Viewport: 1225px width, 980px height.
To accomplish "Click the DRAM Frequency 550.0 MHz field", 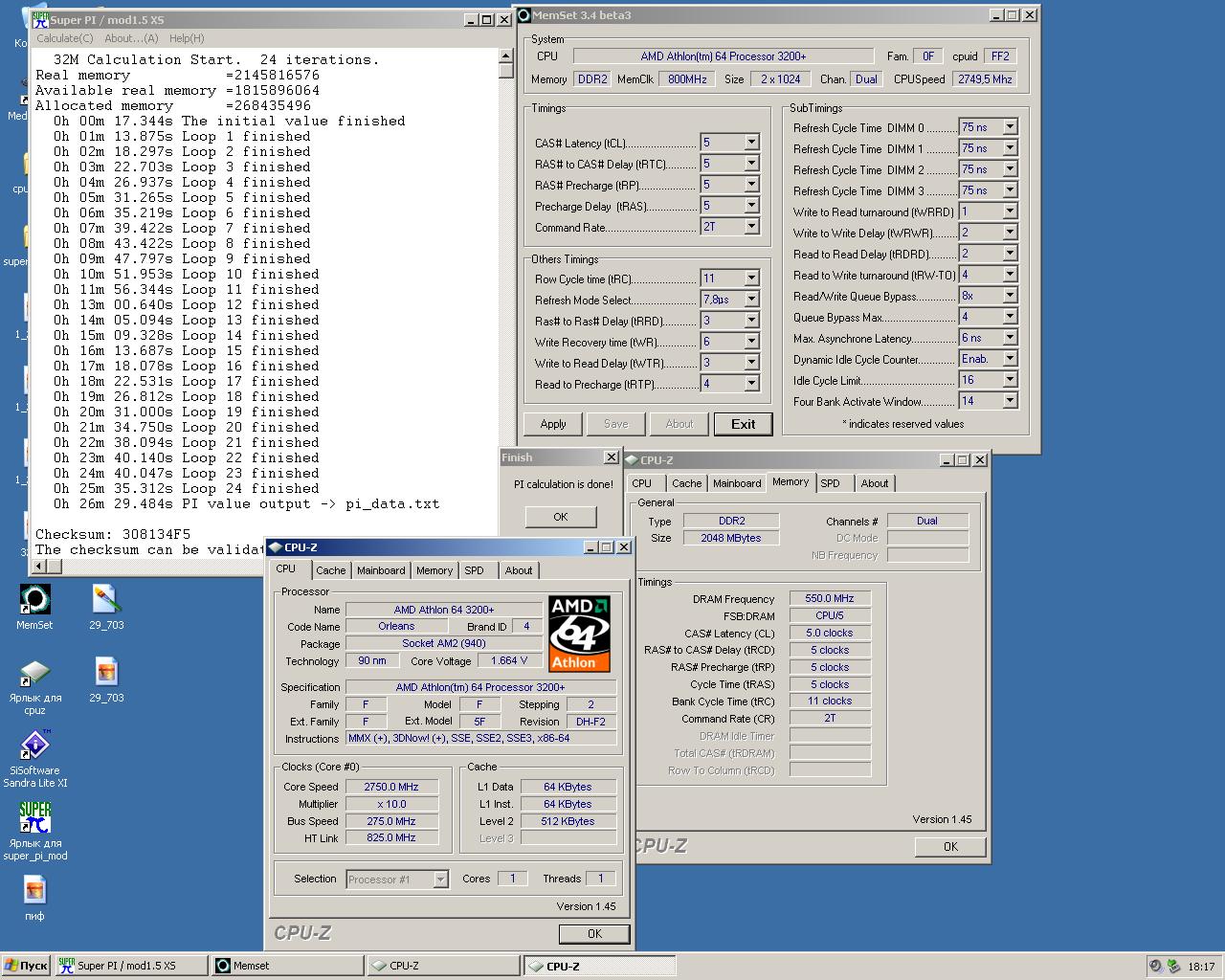I will (830, 598).
